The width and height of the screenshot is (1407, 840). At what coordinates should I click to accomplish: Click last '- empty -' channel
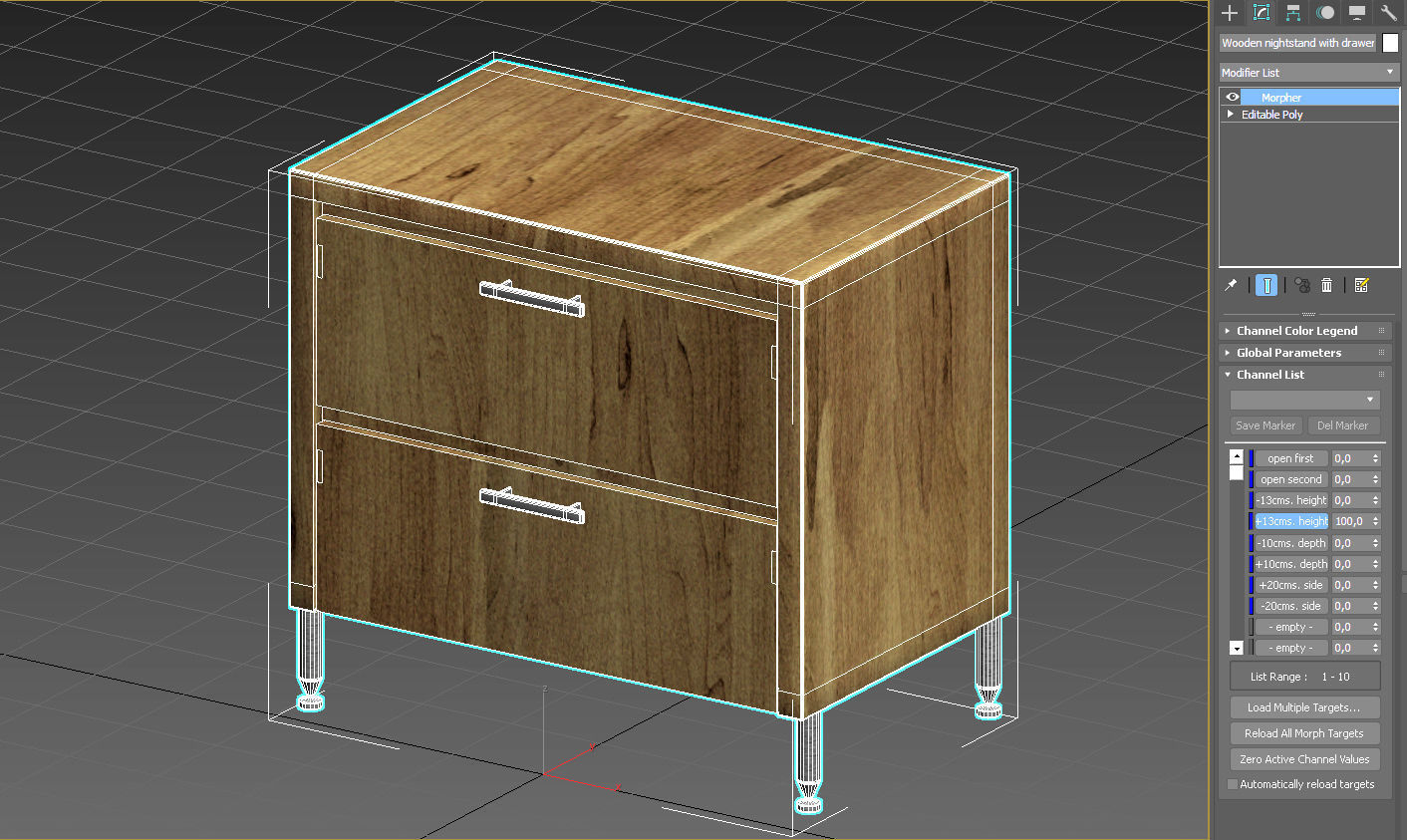(x=1291, y=648)
